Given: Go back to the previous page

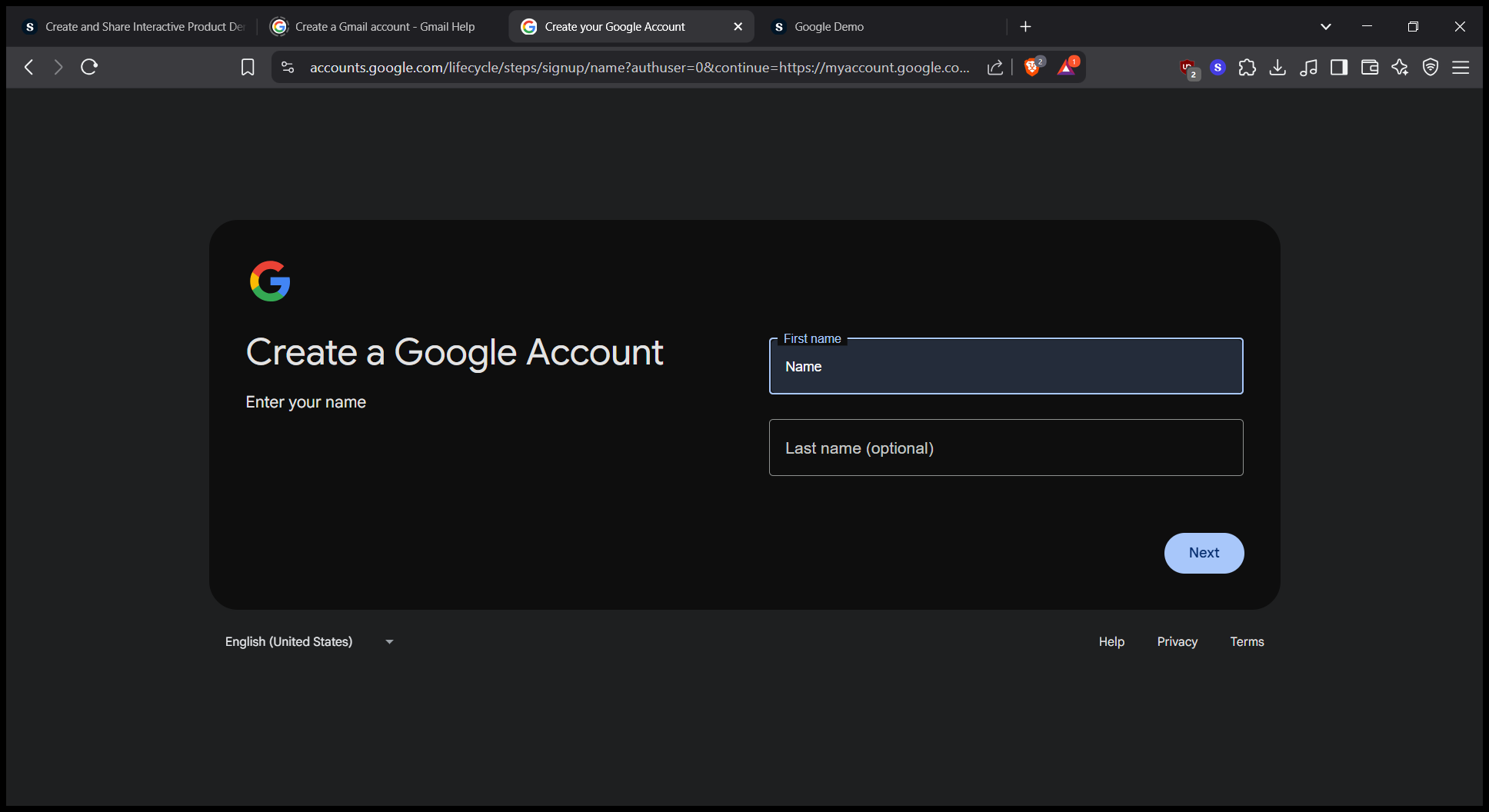Looking at the screenshot, I should [28, 67].
